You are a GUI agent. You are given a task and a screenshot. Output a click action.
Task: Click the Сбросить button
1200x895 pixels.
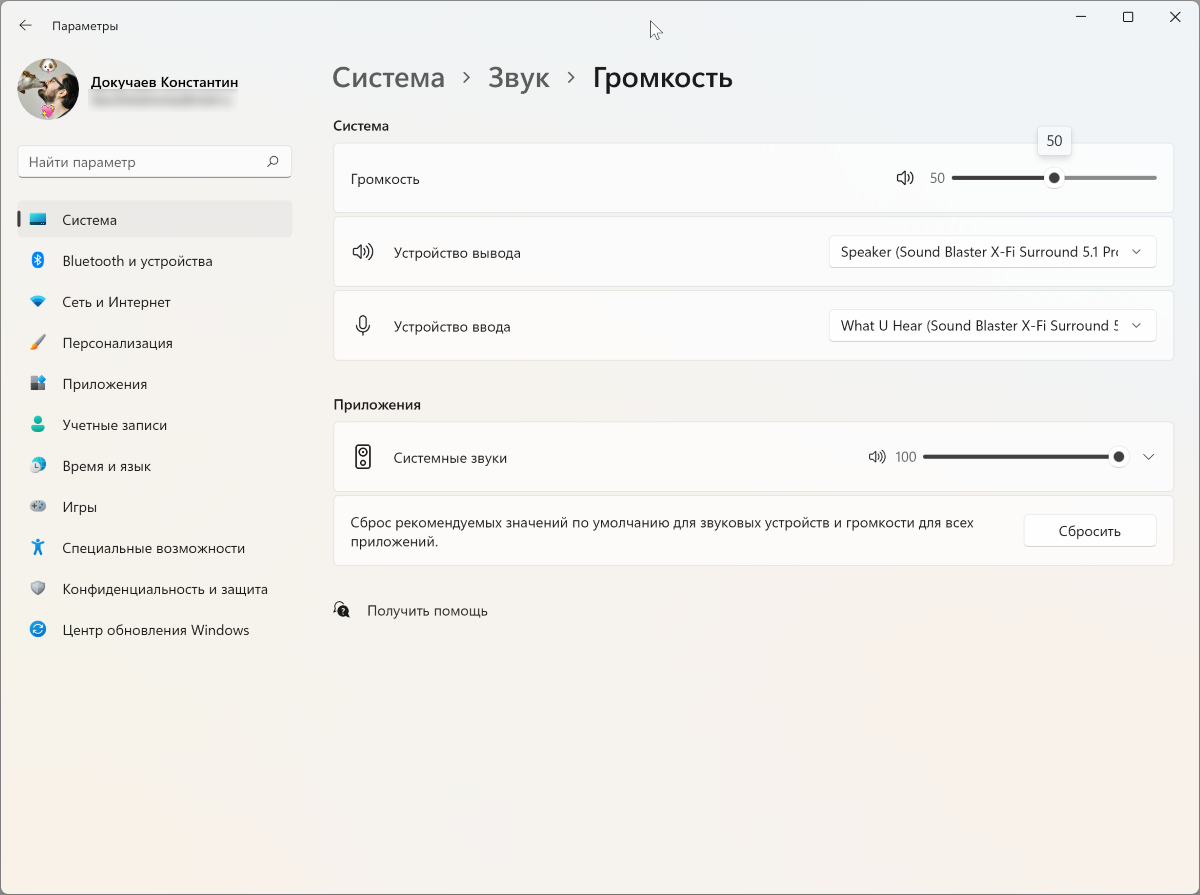point(1089,531)
